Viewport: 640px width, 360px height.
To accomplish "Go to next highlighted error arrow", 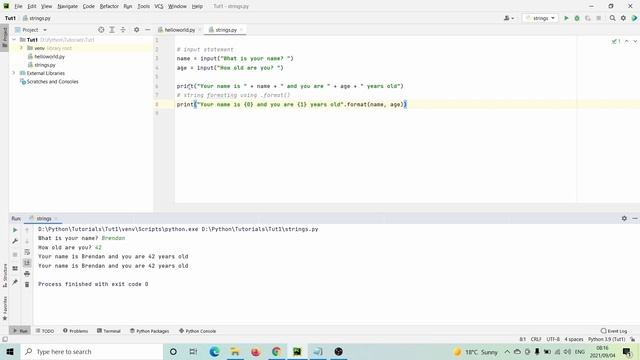I will [x=635, y=41].
